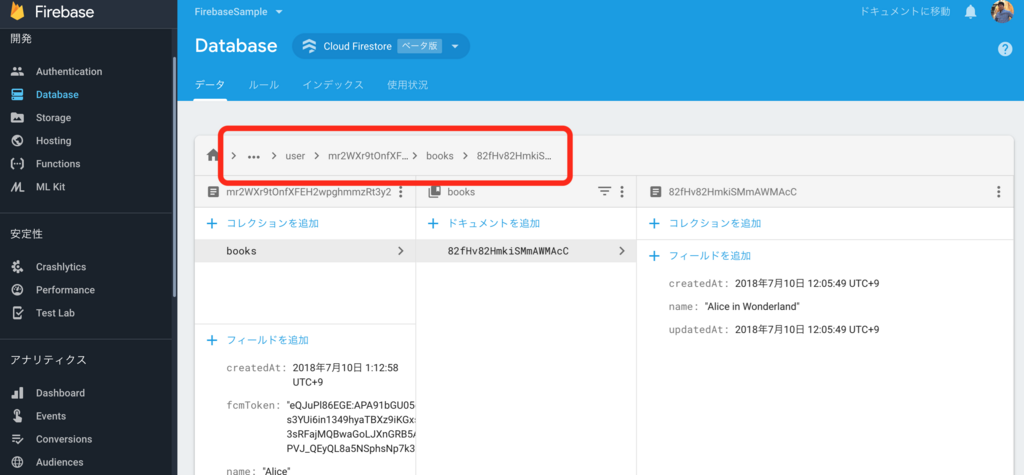Open Test Lab in the sidebar
Image resolution: width=1024 pixels, height=475 pixels.
point(55,313)
